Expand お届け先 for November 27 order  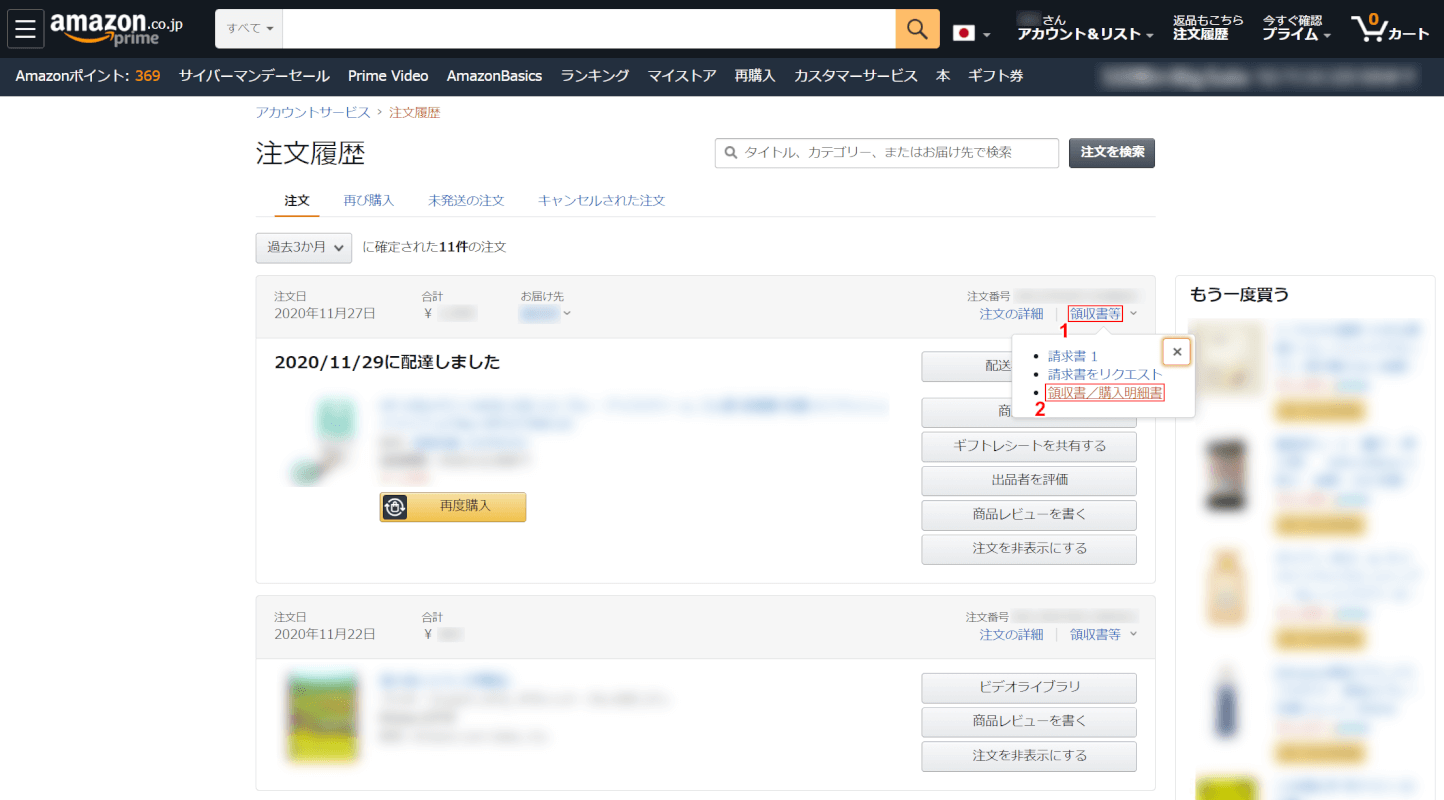pos(546,314)
